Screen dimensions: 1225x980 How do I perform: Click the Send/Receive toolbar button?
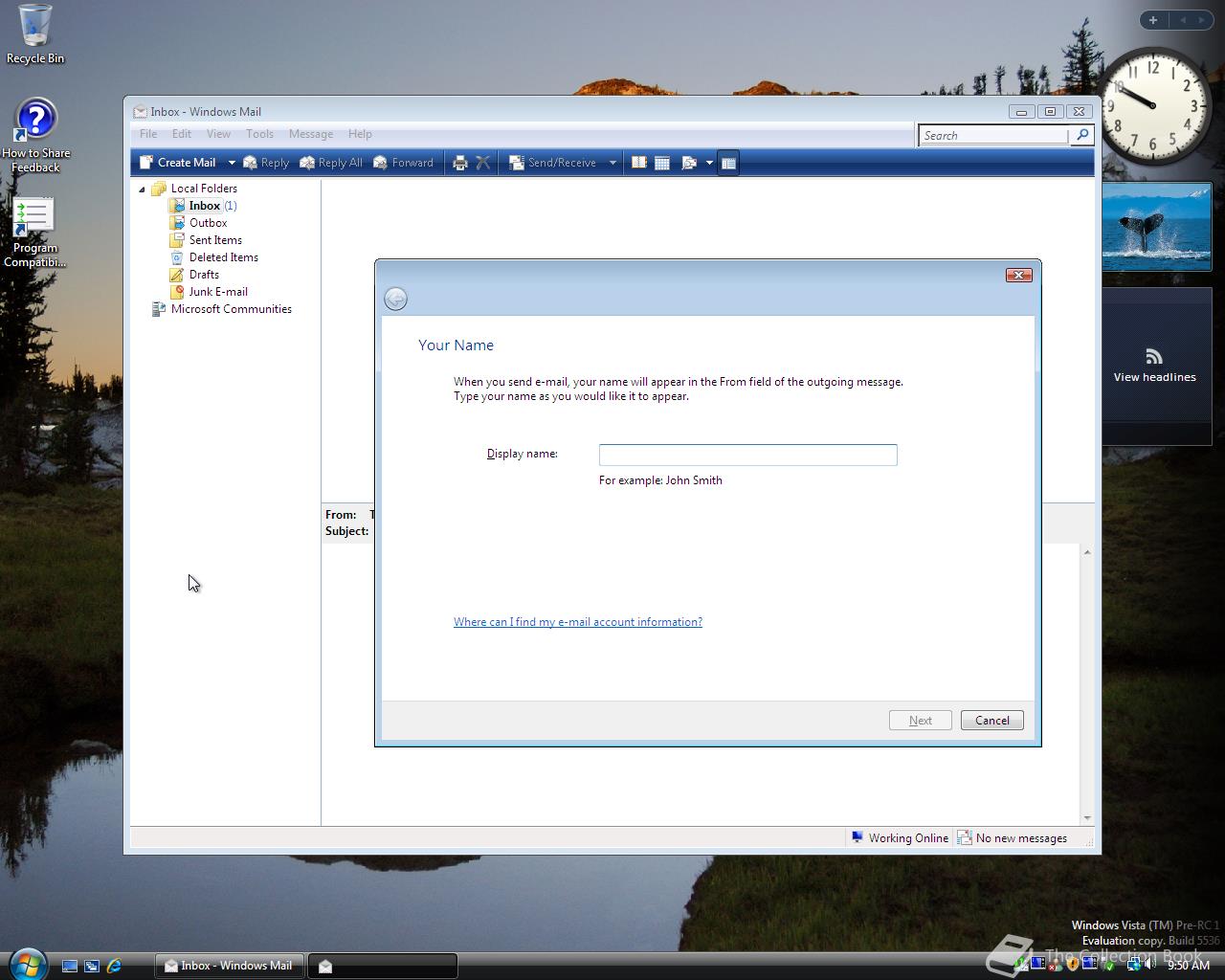(553, 163)
